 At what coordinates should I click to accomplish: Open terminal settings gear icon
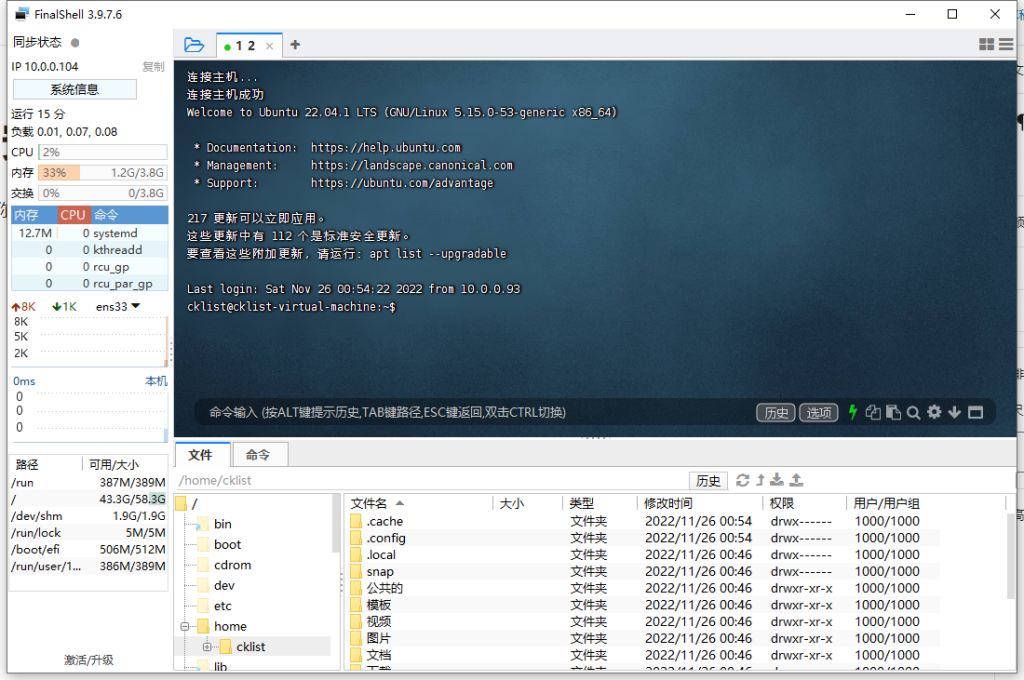click(x=935, y=412)
